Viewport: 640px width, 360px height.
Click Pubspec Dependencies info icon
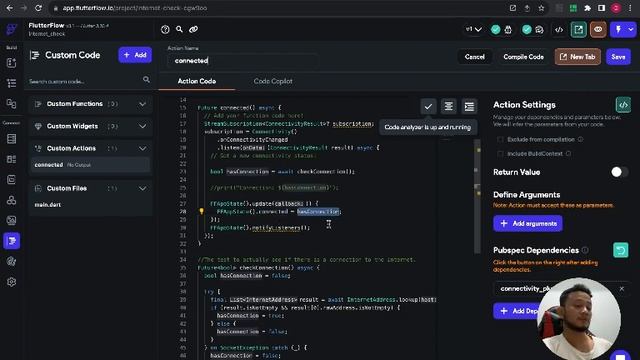pyautogui.click(x=585, y=250)
